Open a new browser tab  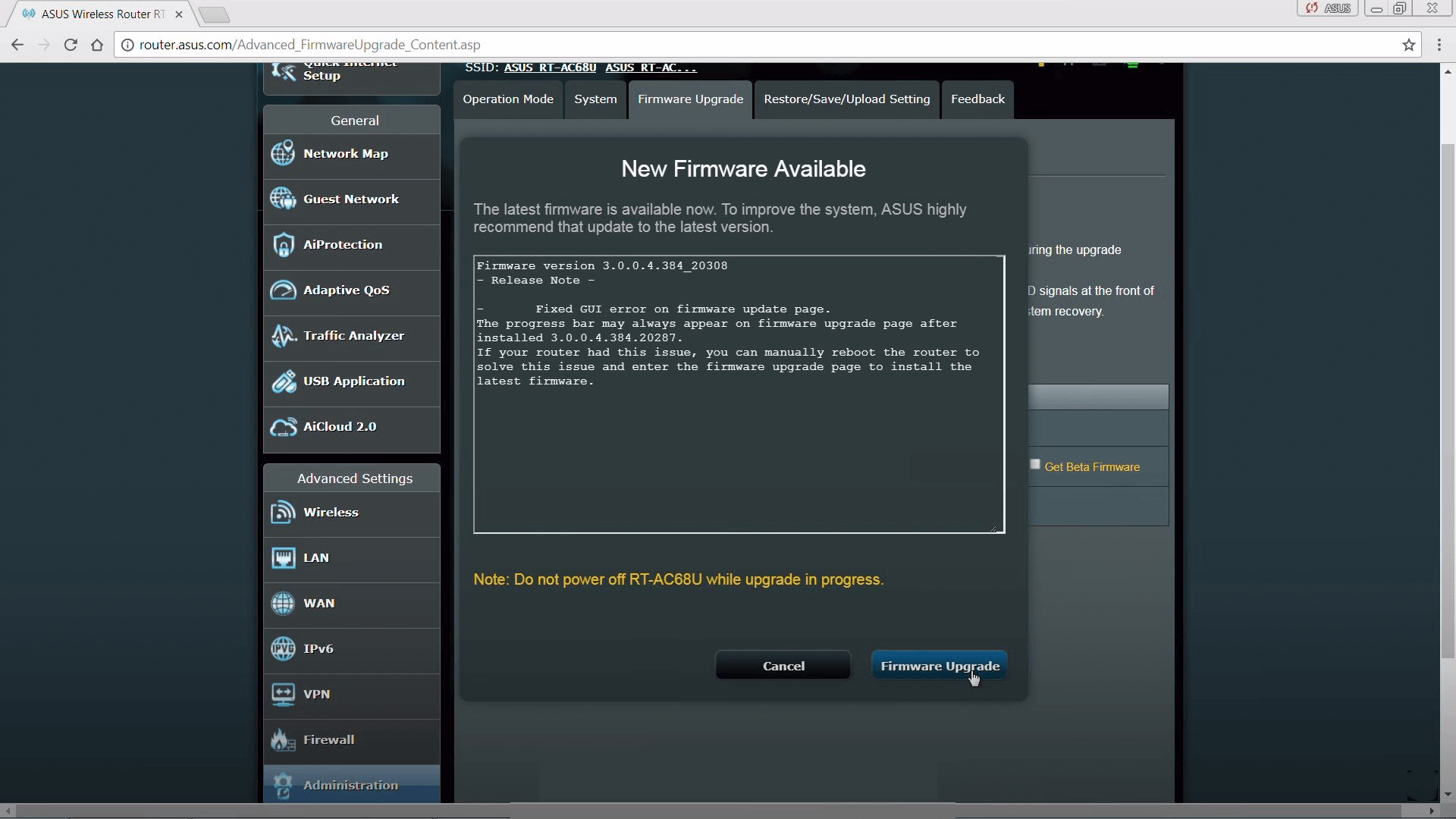(214, 14)
